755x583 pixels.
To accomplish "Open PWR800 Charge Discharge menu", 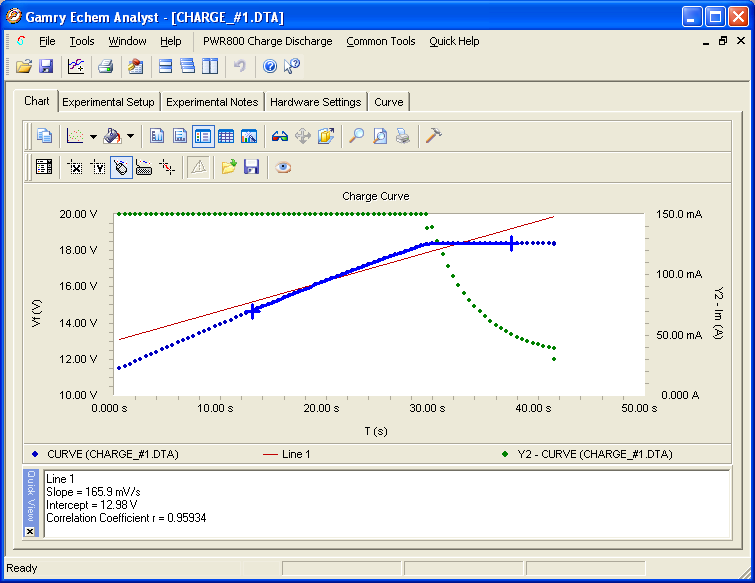I will pyautogui.click(x=268, y=41).
